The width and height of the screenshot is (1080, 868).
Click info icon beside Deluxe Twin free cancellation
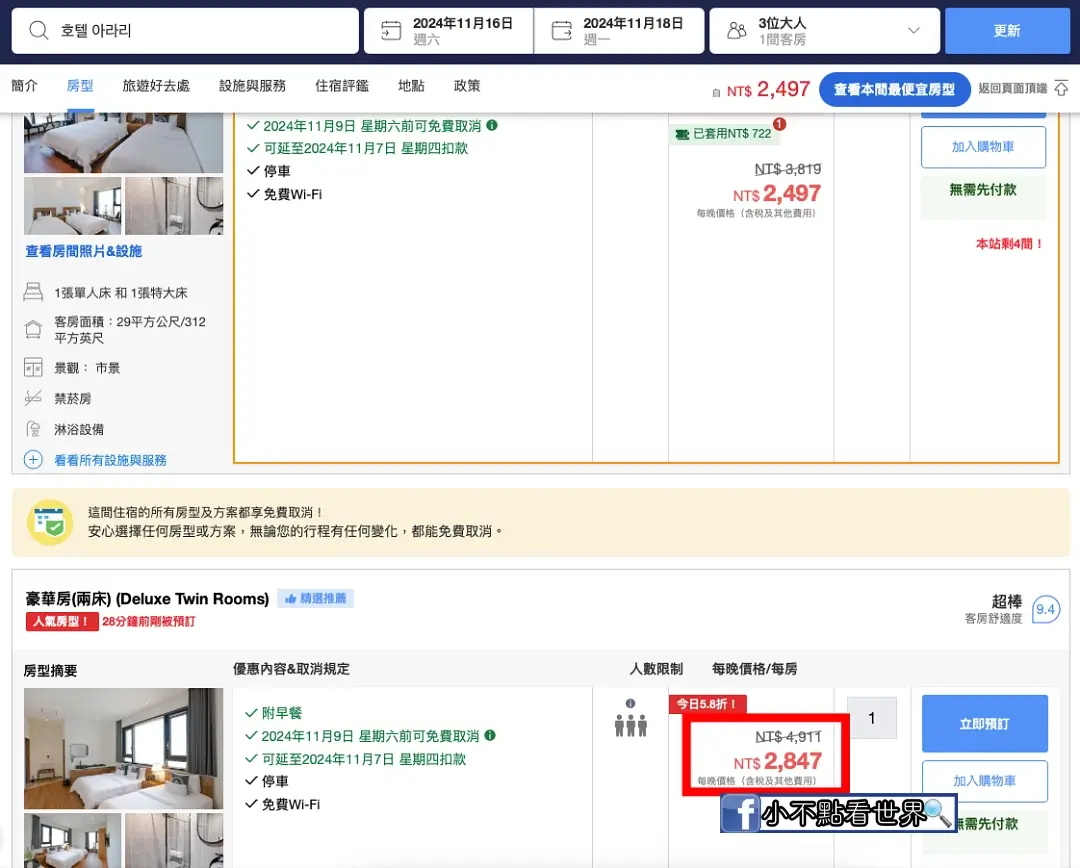click(x=490, y=735)
